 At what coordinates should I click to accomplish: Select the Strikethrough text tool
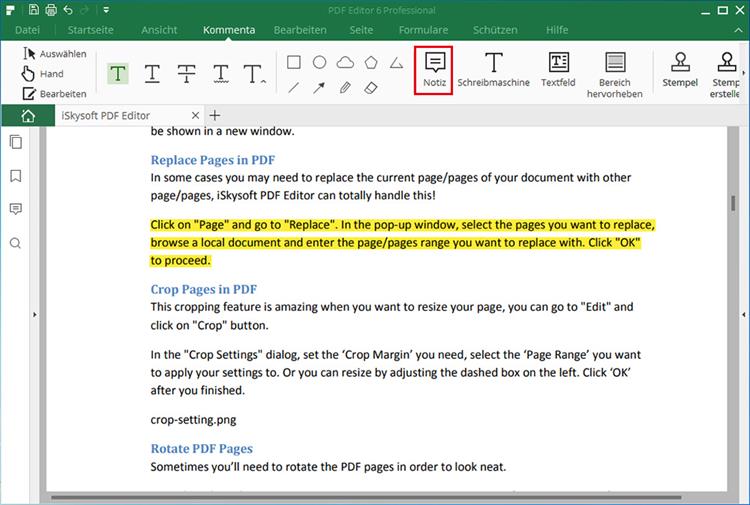tap(187, 74)
